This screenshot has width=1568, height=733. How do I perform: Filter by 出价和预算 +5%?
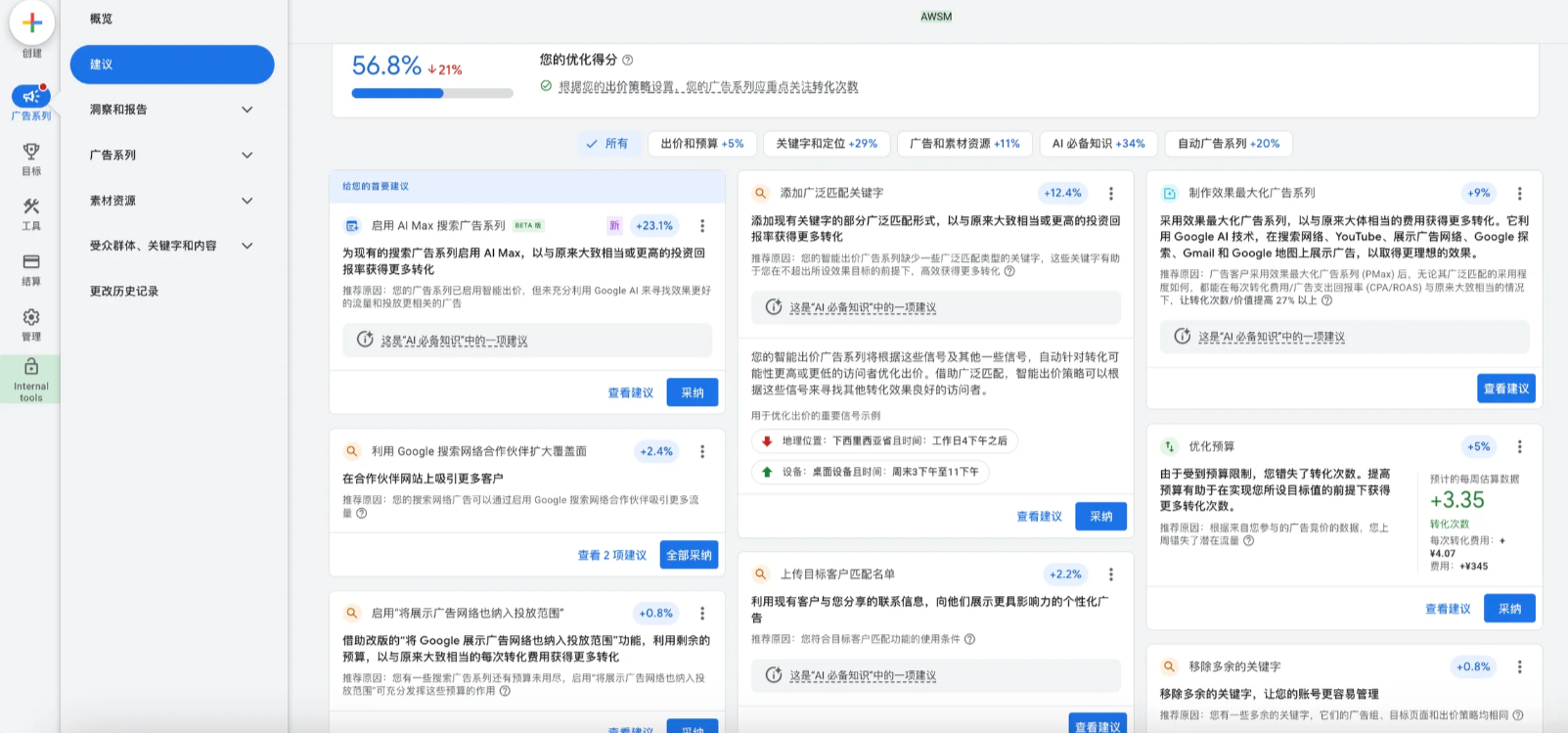(x=702, y=144)
